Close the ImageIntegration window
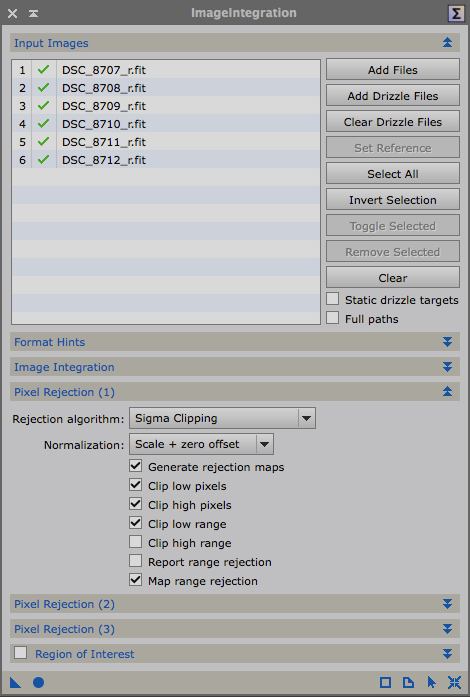Image resolution: width=470 pixels, height=697 pixels. click(12, 13)
